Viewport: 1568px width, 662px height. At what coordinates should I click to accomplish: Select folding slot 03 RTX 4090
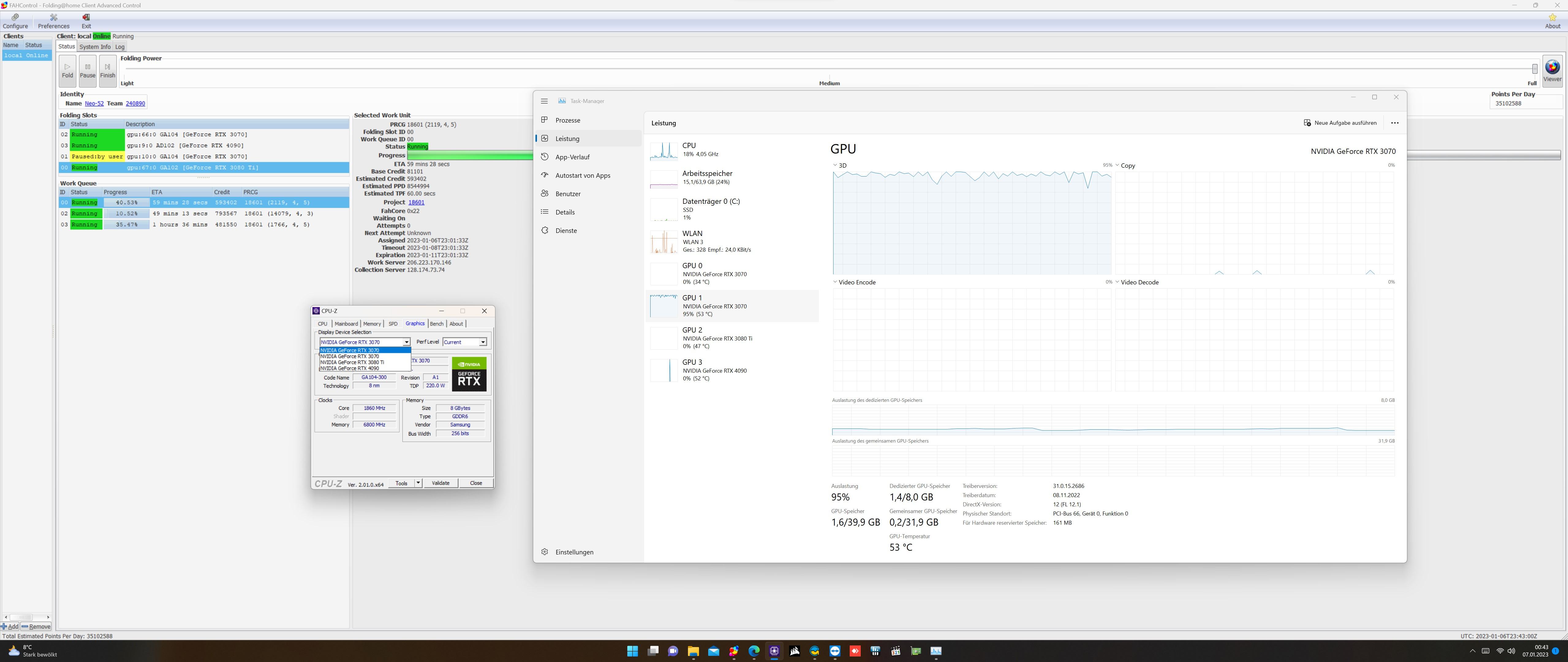(x=203, y=146)
